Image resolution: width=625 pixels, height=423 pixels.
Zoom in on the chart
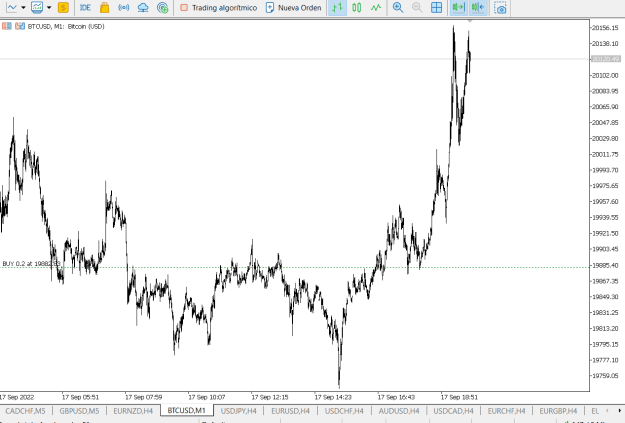pyautogui.click(x=398, y=7)
